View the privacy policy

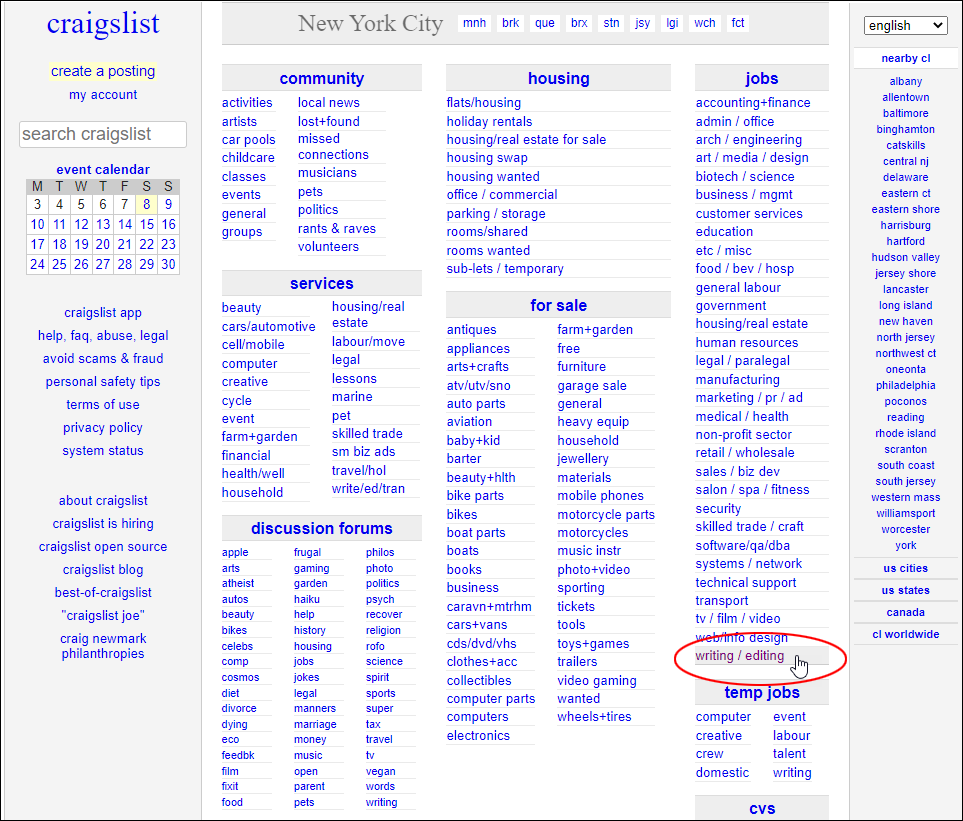(103, 428)
